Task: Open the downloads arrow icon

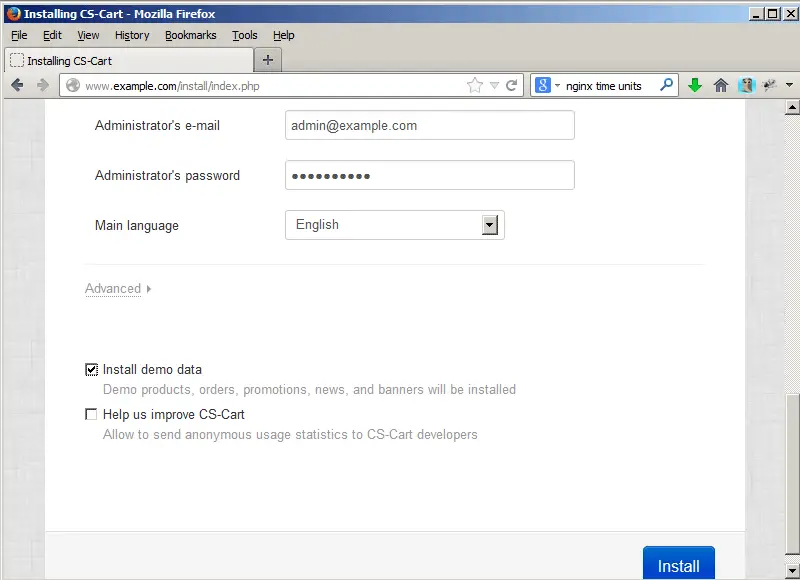Action: coord(694,85)
